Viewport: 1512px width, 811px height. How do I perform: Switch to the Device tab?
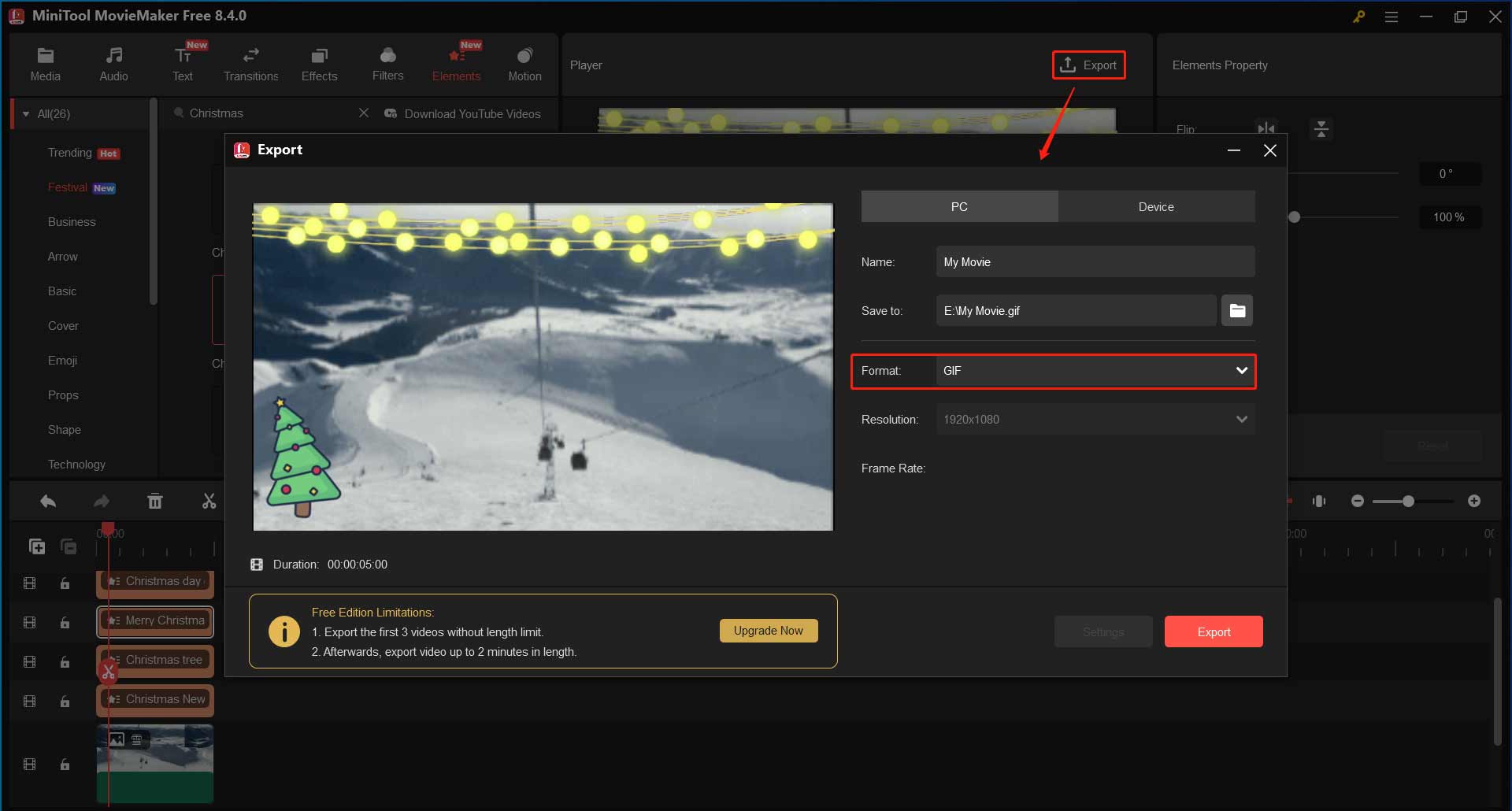[x=1155, y=206]
